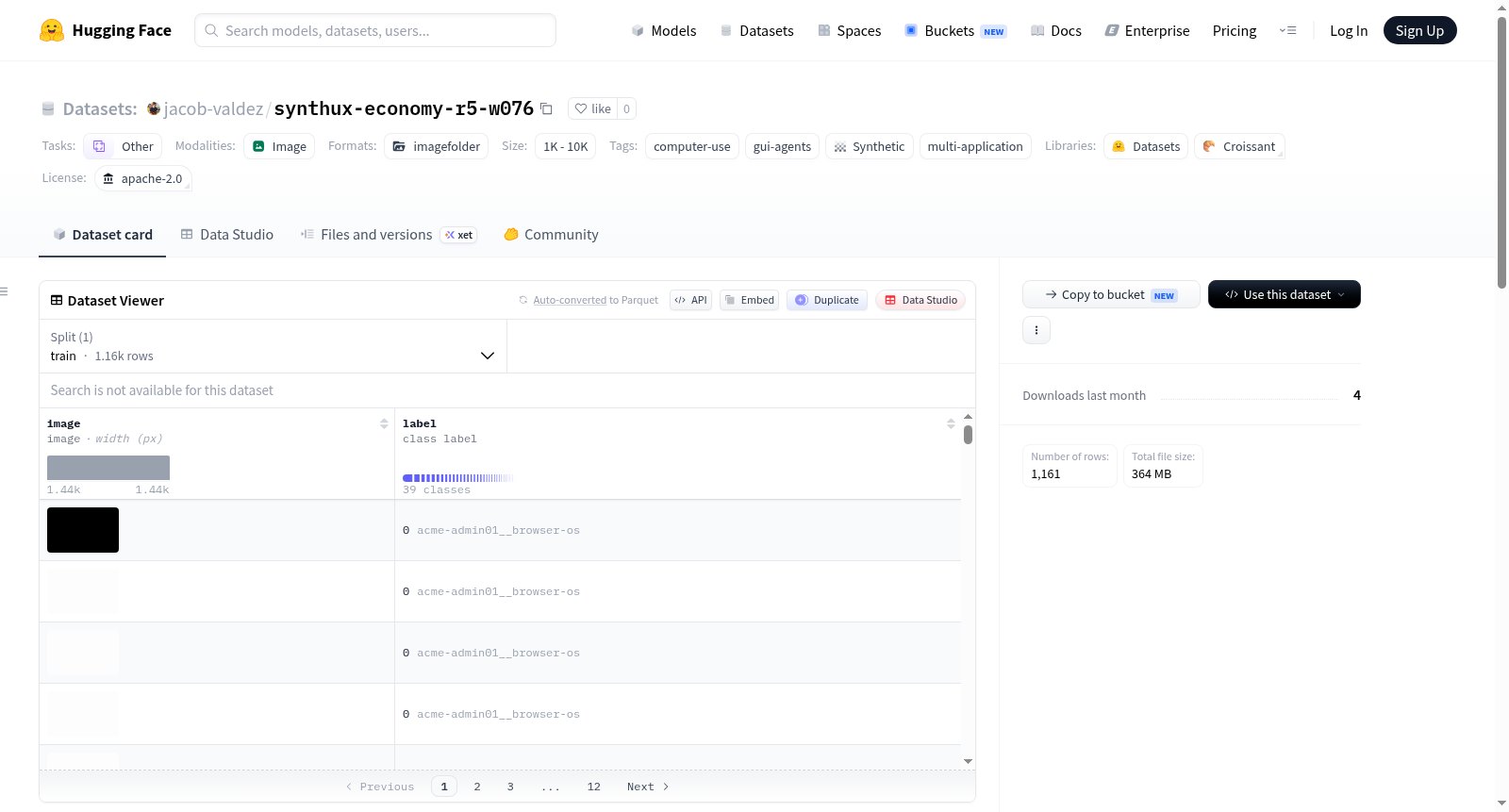Click the left sidebar table-of-contents icon
This screenshot has height=812, width=1509.
(x=5, y=291)
